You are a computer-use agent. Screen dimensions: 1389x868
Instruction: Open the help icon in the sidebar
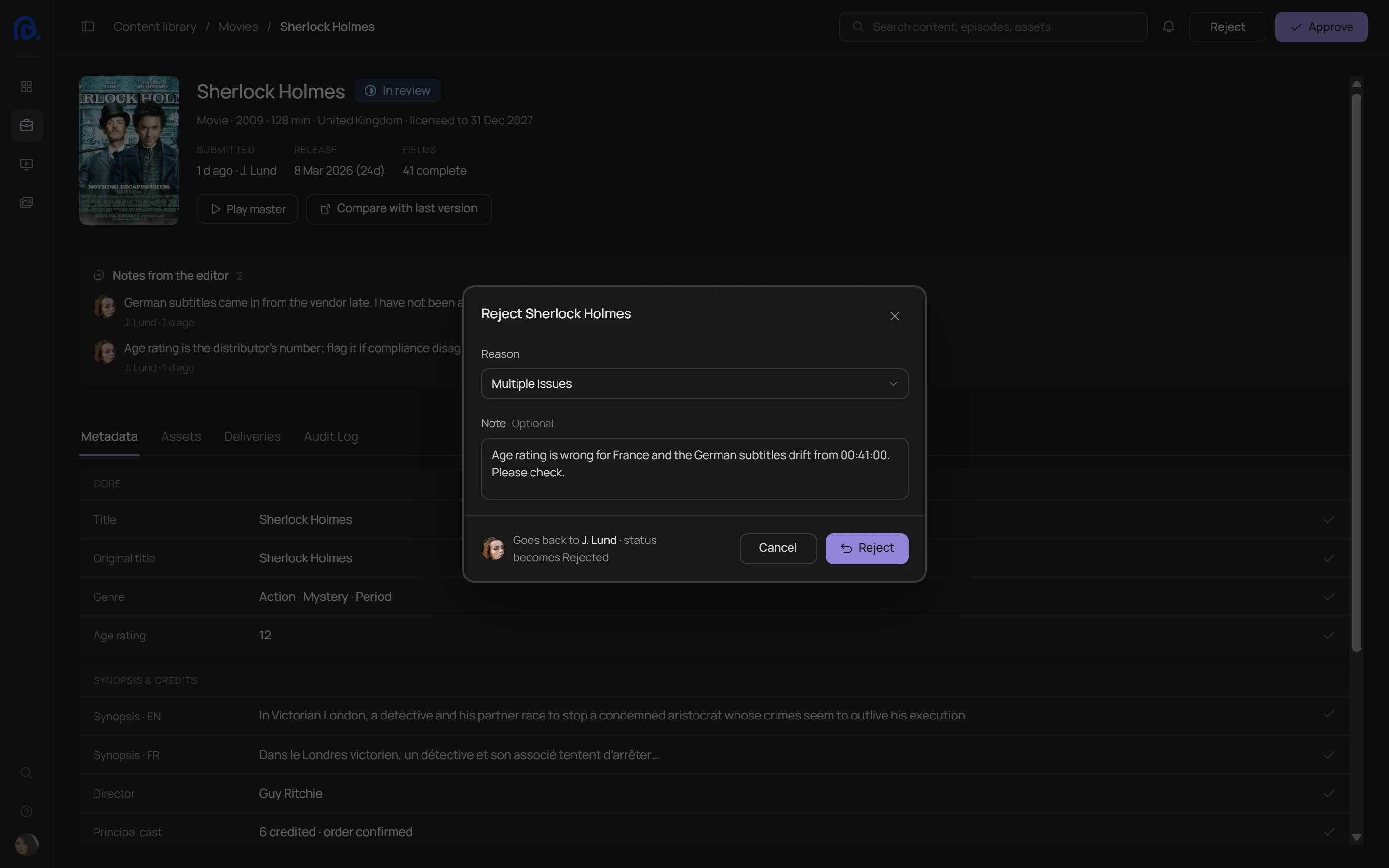pyautogui.click(x=27, y=811)
